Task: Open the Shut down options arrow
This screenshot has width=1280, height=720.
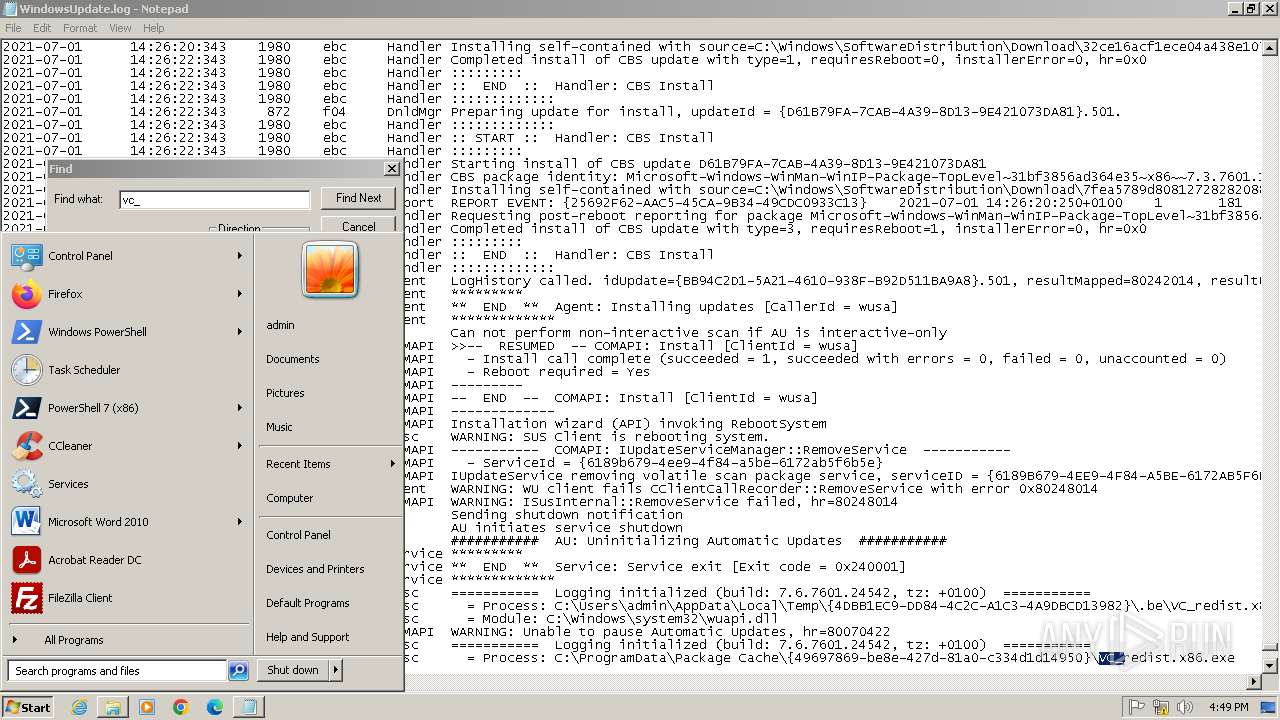Action: pos(335,670)
